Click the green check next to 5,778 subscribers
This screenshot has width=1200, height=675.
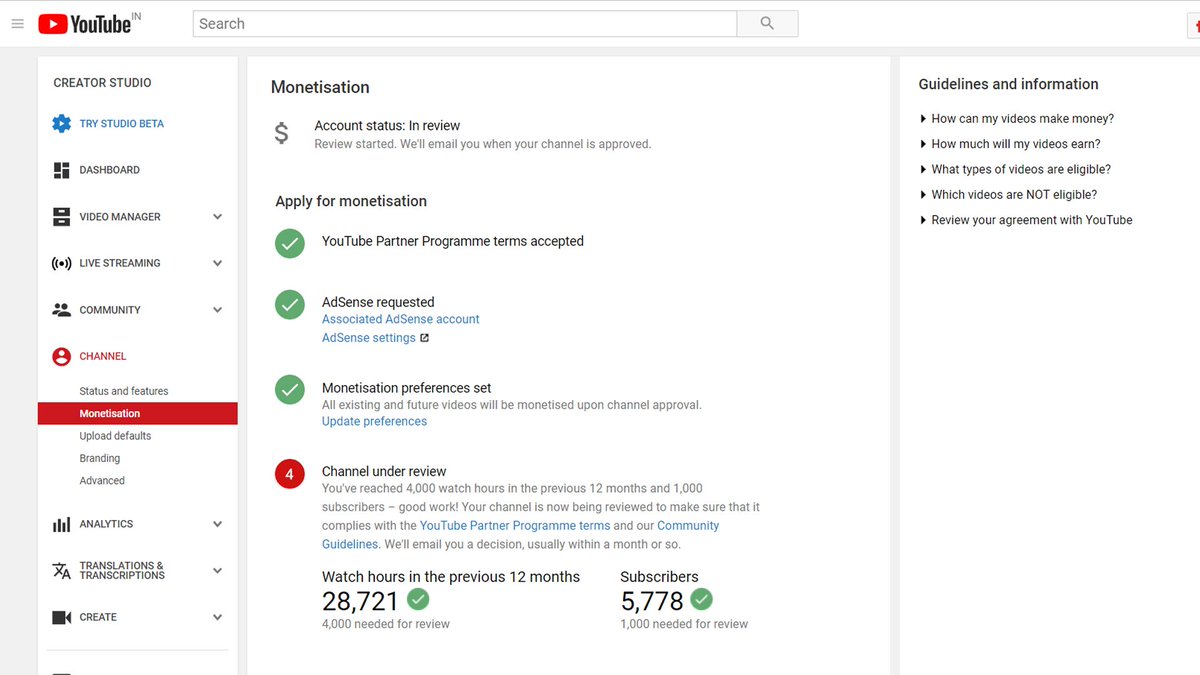click(x=702, y=599)
